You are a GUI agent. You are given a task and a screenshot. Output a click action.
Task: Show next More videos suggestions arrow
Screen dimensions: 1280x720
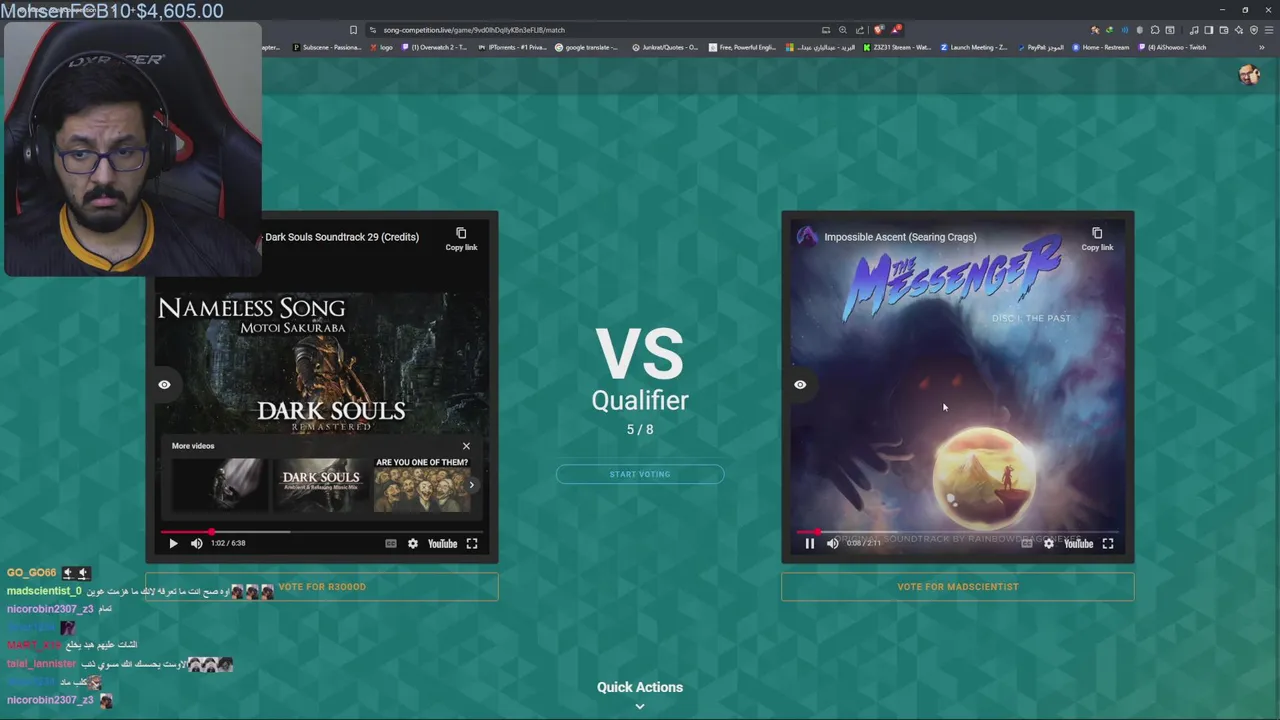pyautogui.click(x=472, y=485)
